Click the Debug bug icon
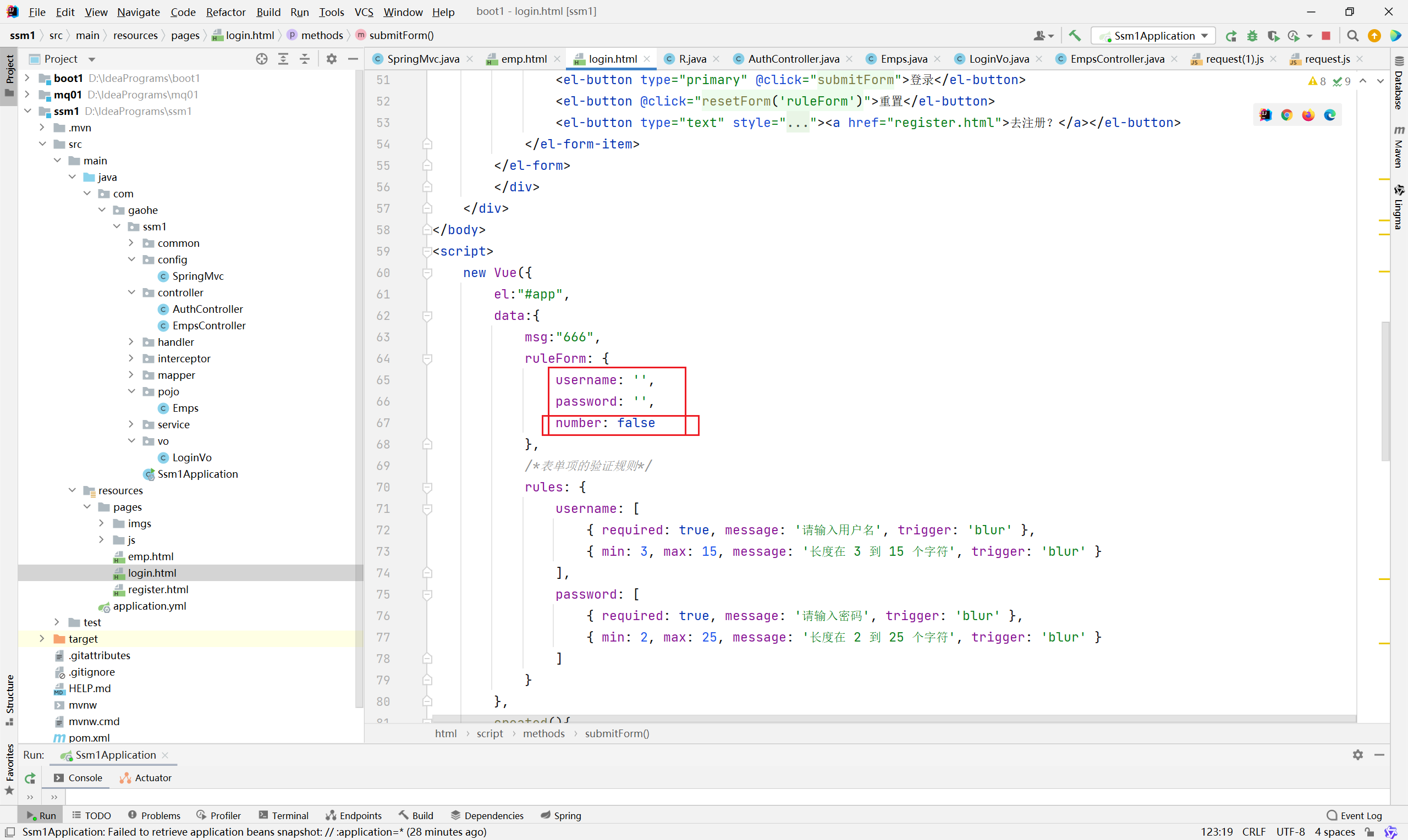 [1252, 36]
